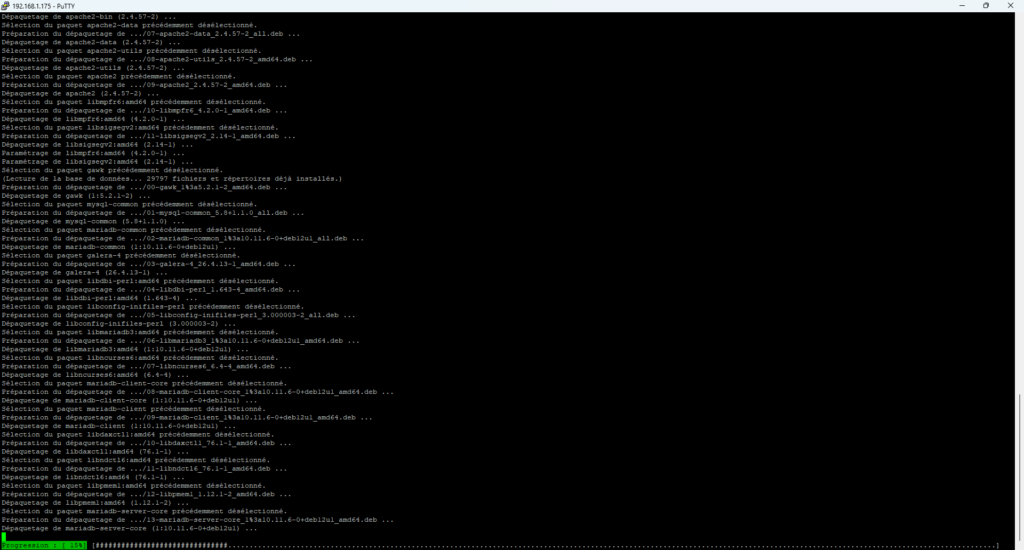This screenshot has width=1024, height=550.
Task: Click line 'Sélection du paquet galera-4'
Action: (121, 255)
